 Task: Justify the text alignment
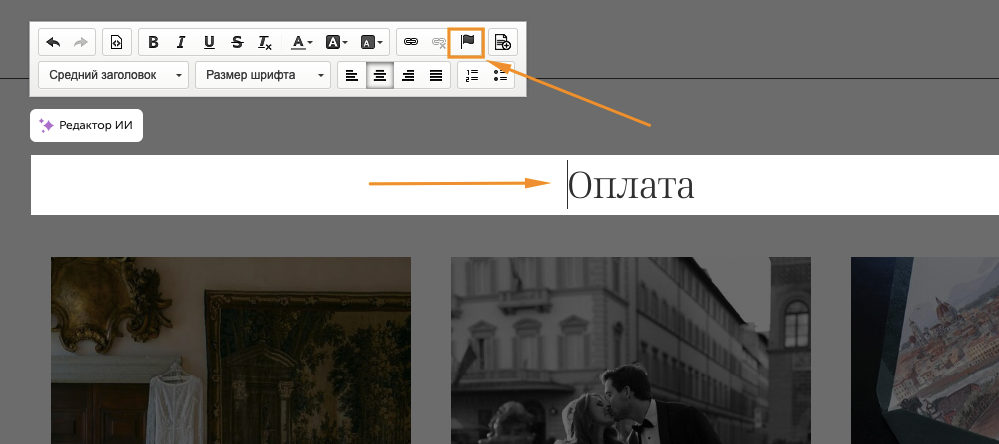436,75
